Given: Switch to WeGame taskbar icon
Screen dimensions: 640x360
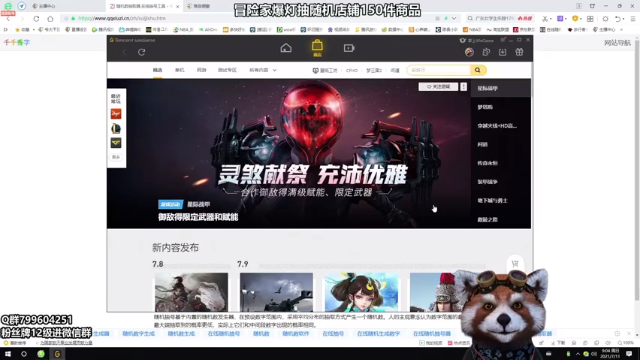Looking at the screenshot, I should pos(57,354).
